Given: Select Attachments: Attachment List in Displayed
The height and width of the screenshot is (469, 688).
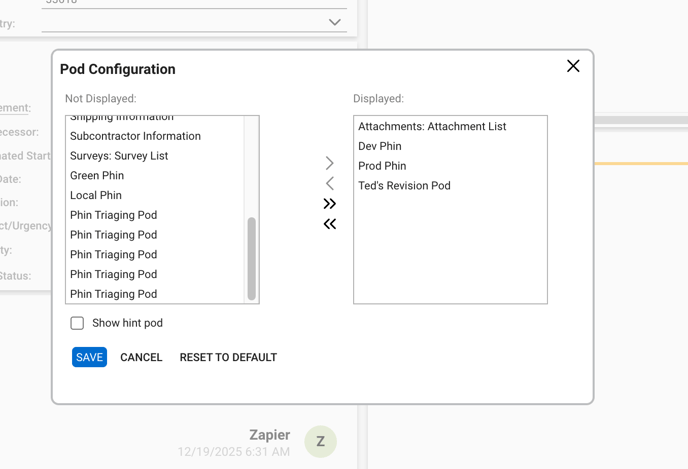Looking at the screenshot, I should tap(432, 127).
